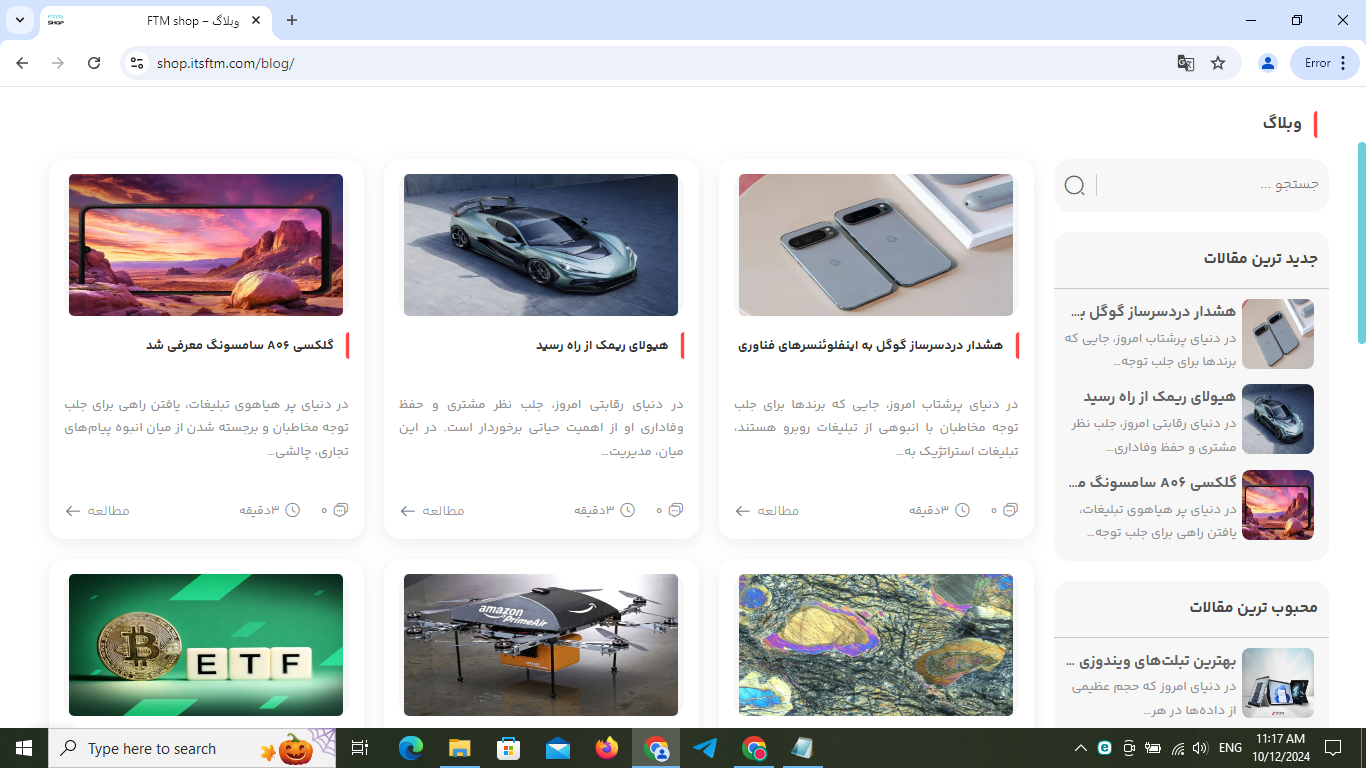This screenshot has width=1366, height=768.
Task: Open the Chrome taskbar icon with red badge
Action: point(754,748)
